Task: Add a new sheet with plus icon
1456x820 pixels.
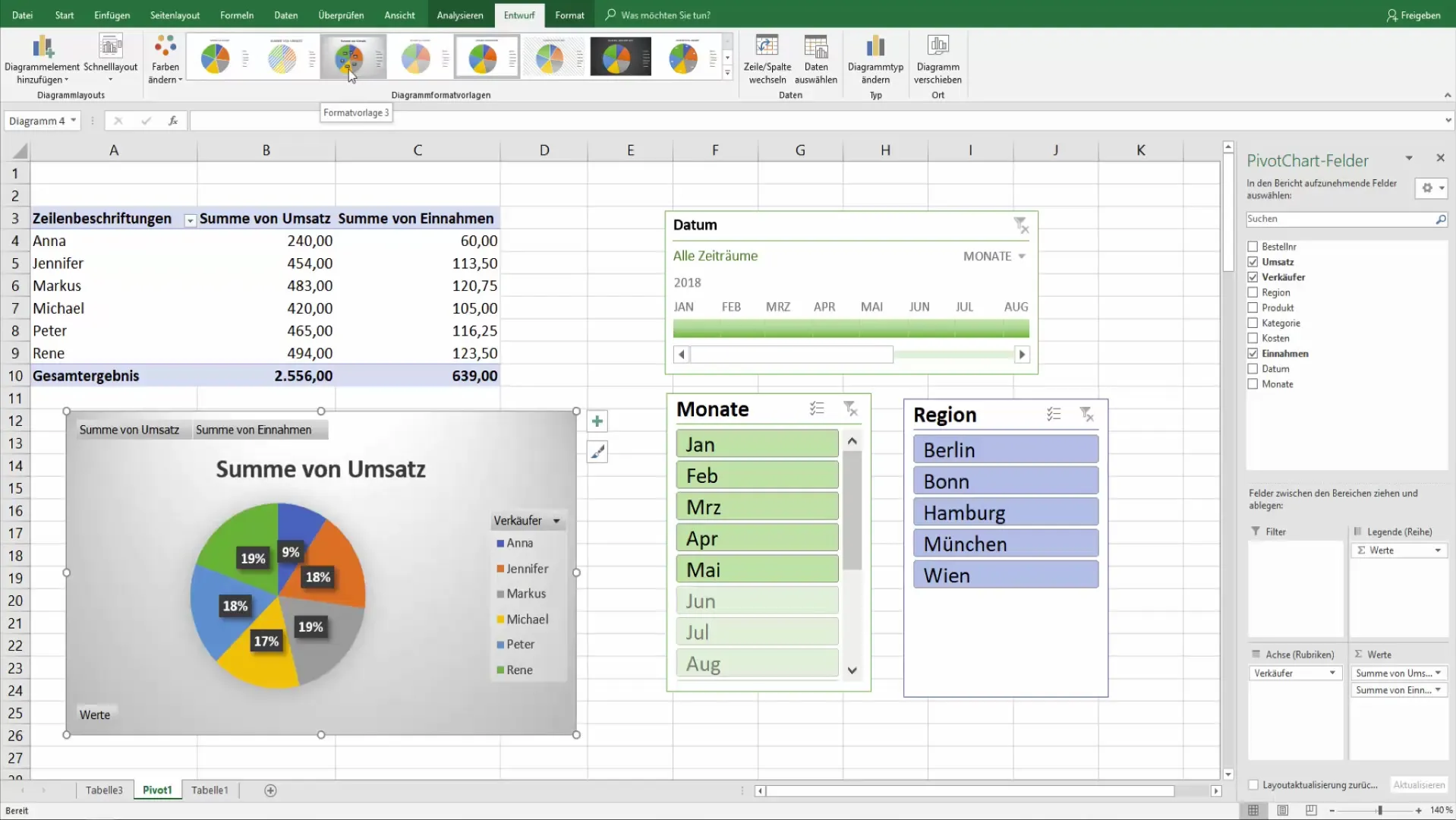Action: pyautogui.click(x=270, y=790)
